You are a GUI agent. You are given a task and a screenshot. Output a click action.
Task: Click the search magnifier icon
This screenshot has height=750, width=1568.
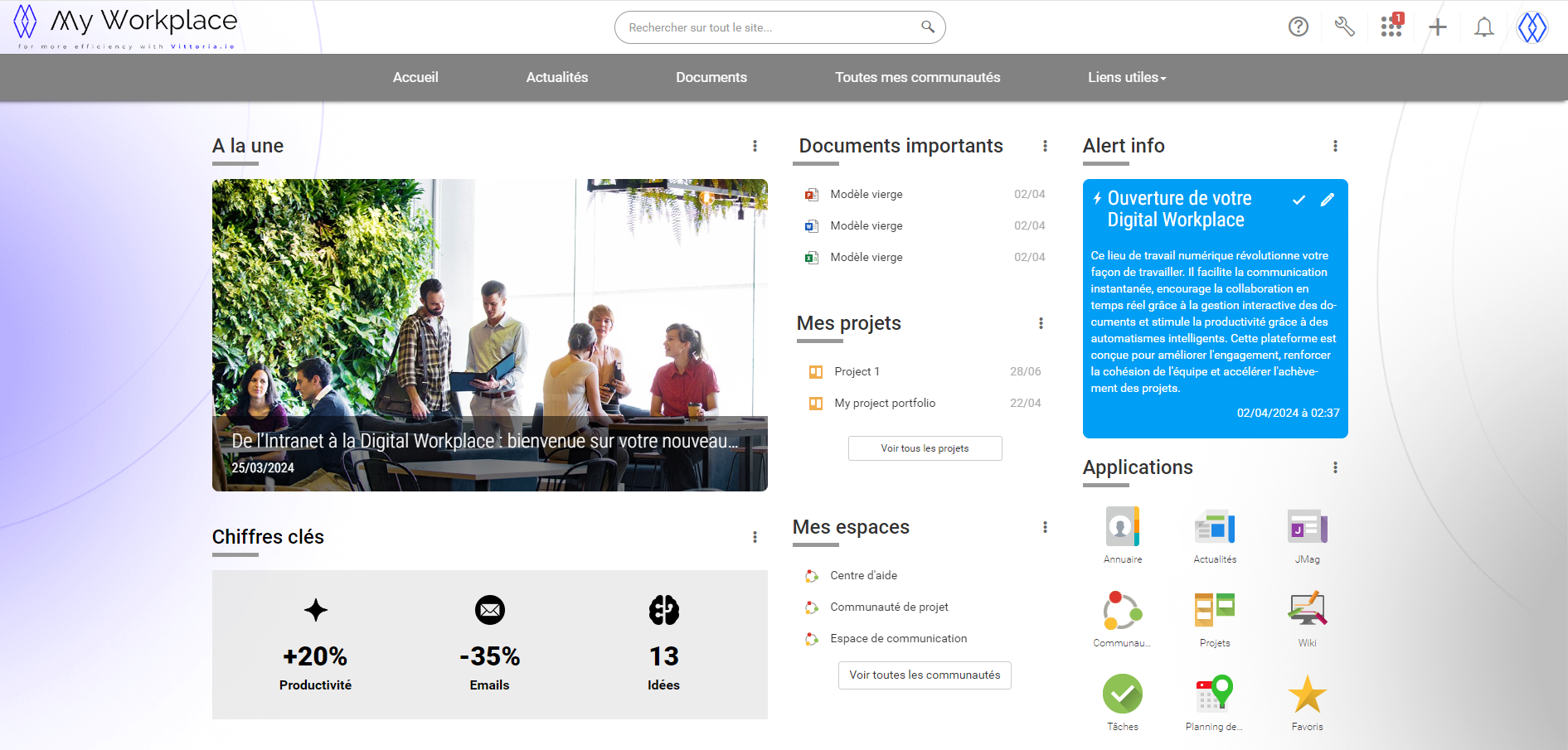928,27
